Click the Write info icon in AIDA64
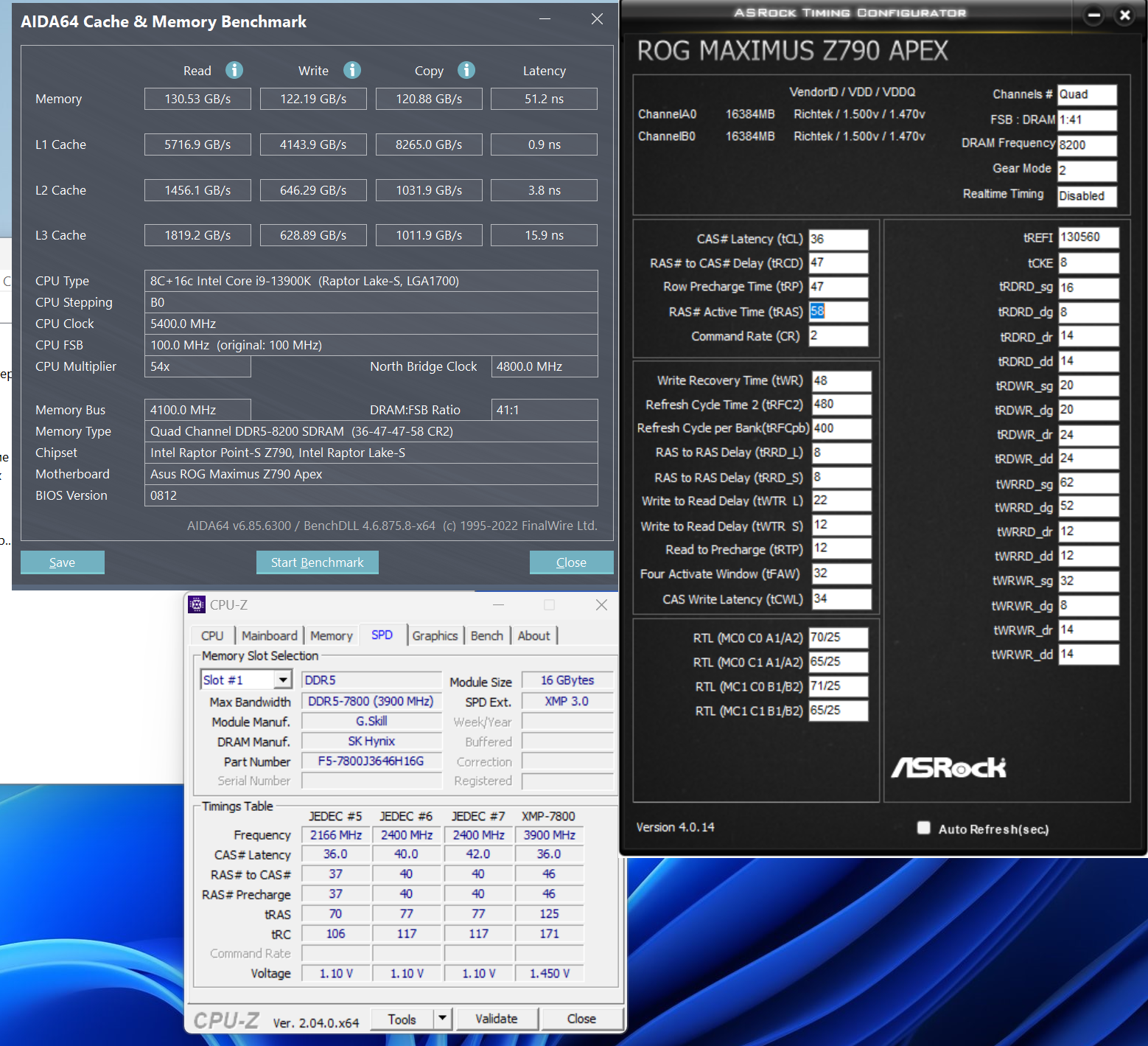The image size is (1148, 1046). pos(352,70)
